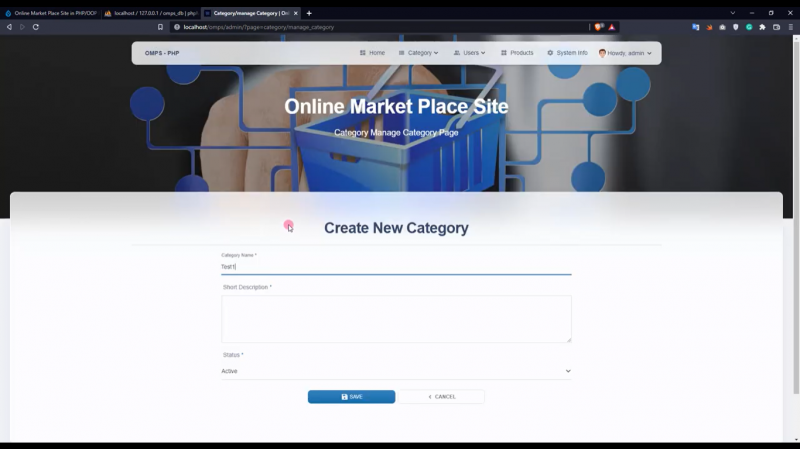Go to the Products menu item
800x449 pixels.
517,53
